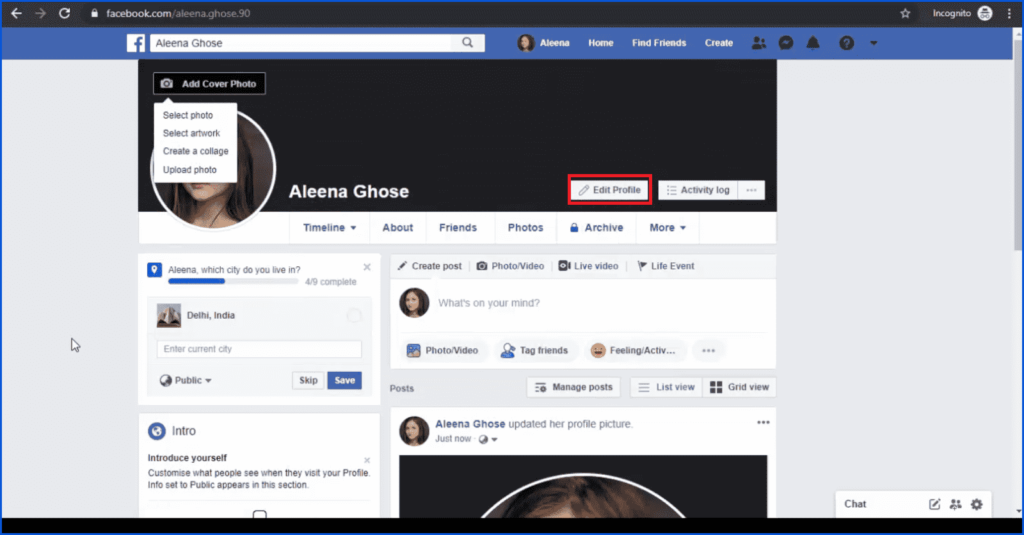1024x535 pixels.
Task: Open the Activity log
Action: (x=698, y=190)
